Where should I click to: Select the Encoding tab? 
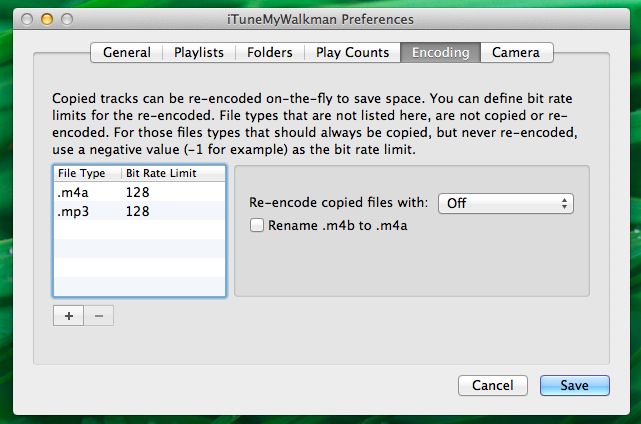coord(440,52)
